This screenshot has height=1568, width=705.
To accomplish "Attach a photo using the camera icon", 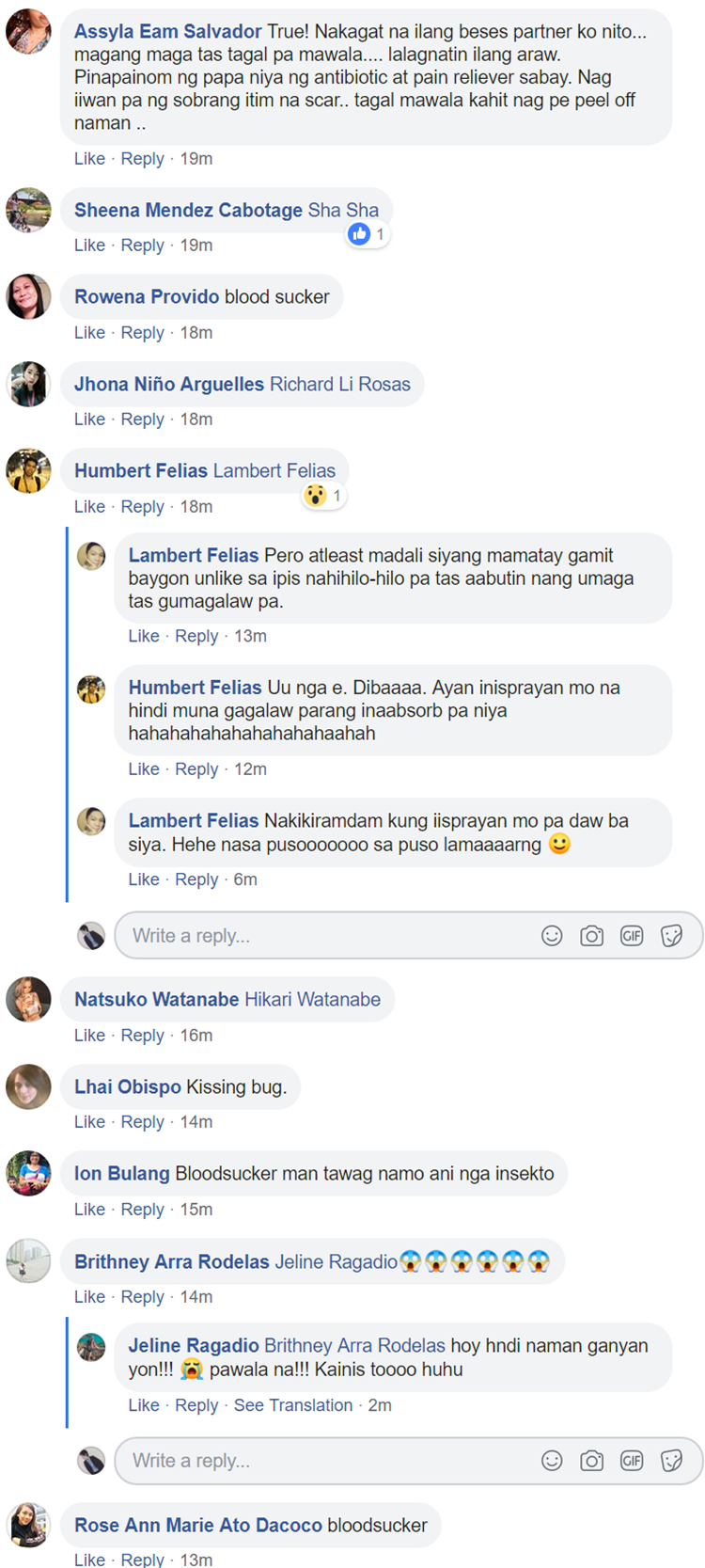I will 592,935.
